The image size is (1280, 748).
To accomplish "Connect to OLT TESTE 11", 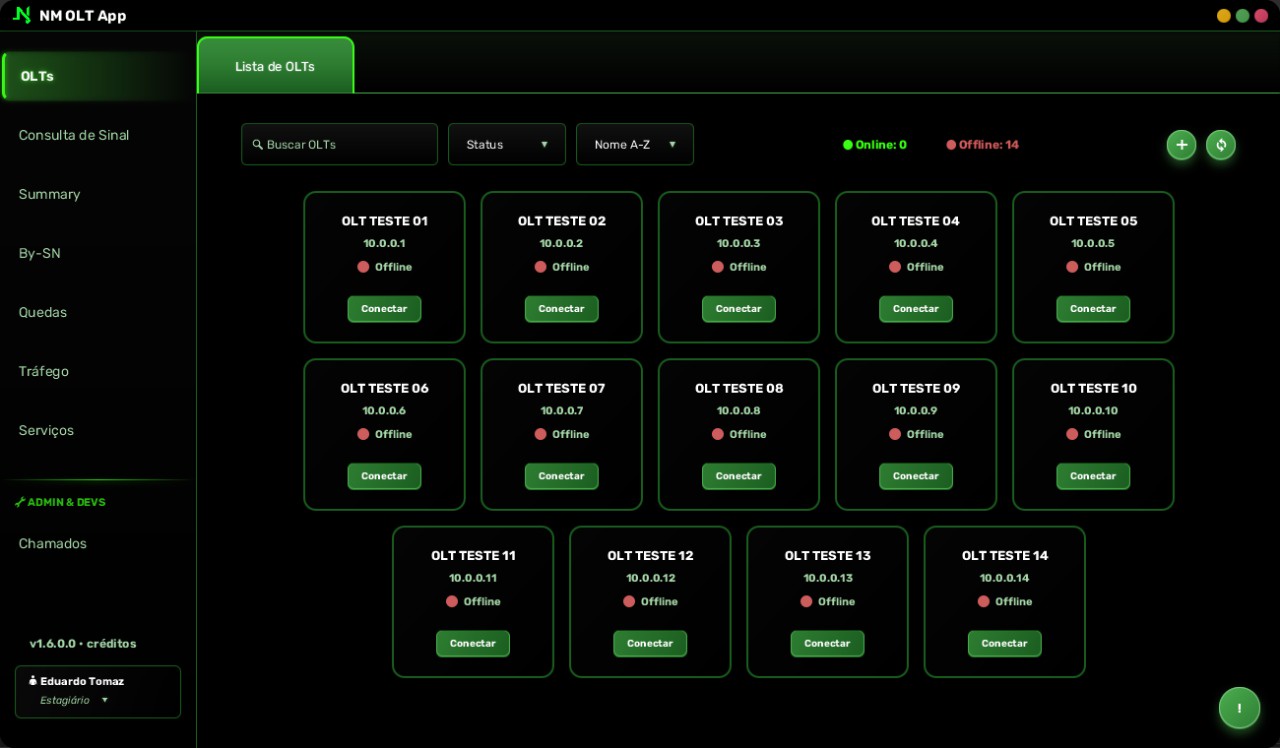I will click(473, 643).
